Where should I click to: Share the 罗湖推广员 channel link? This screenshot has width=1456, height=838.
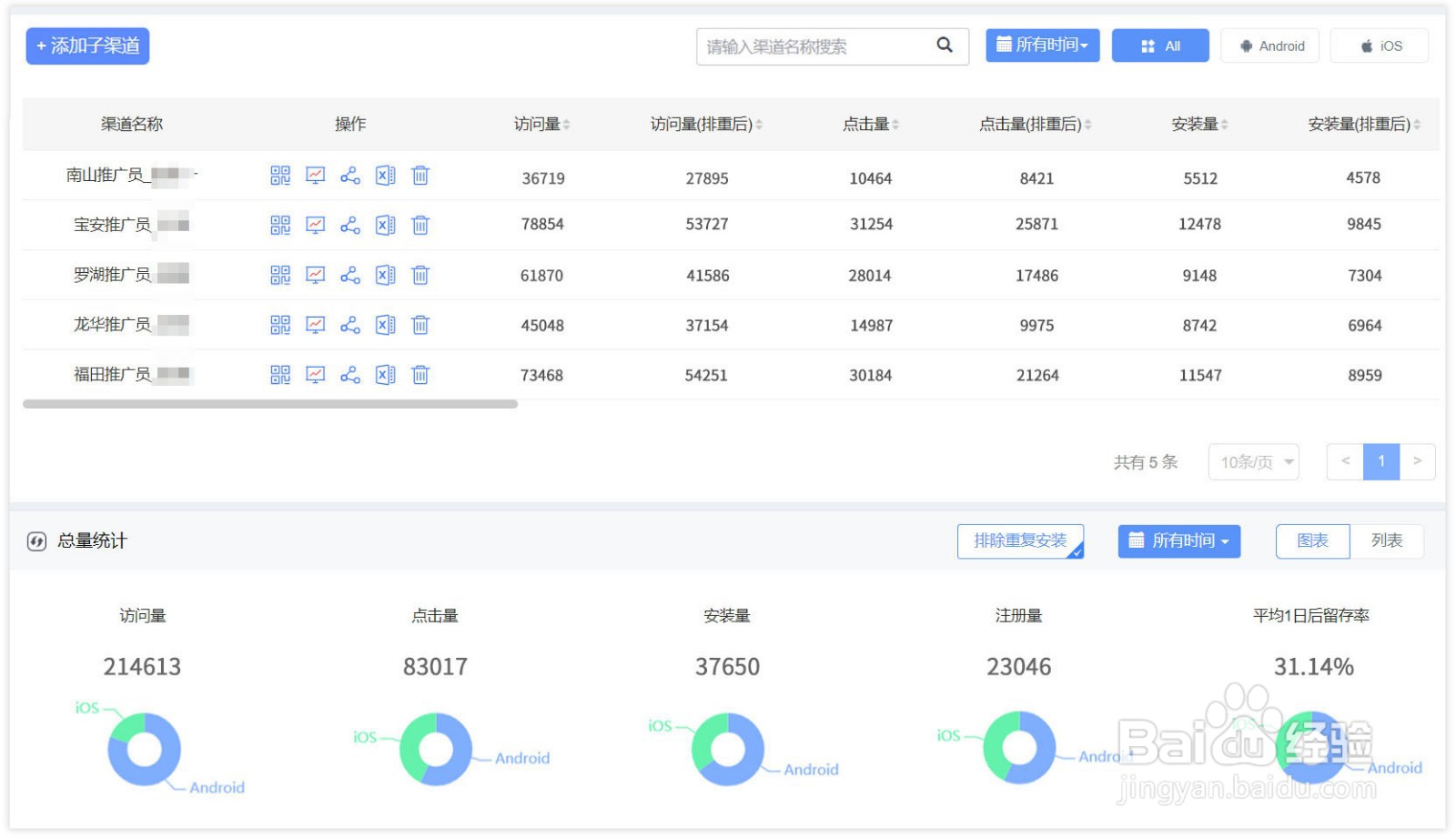click(x=350, y=276)
